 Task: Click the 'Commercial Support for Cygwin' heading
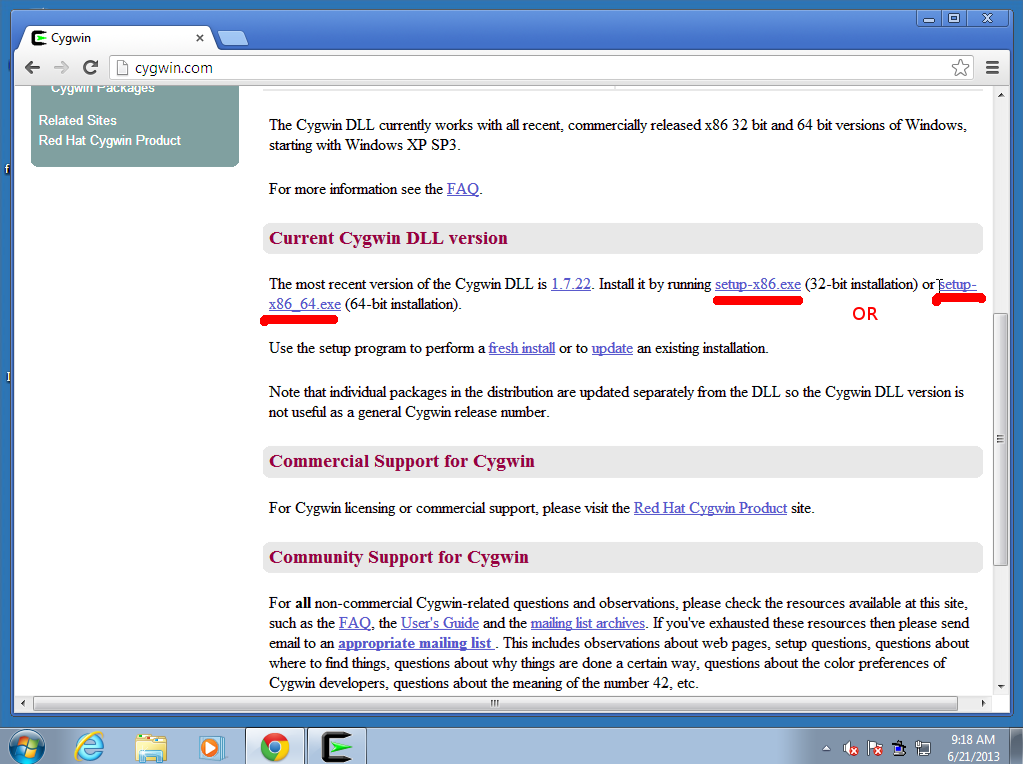(x=402, y=461)
